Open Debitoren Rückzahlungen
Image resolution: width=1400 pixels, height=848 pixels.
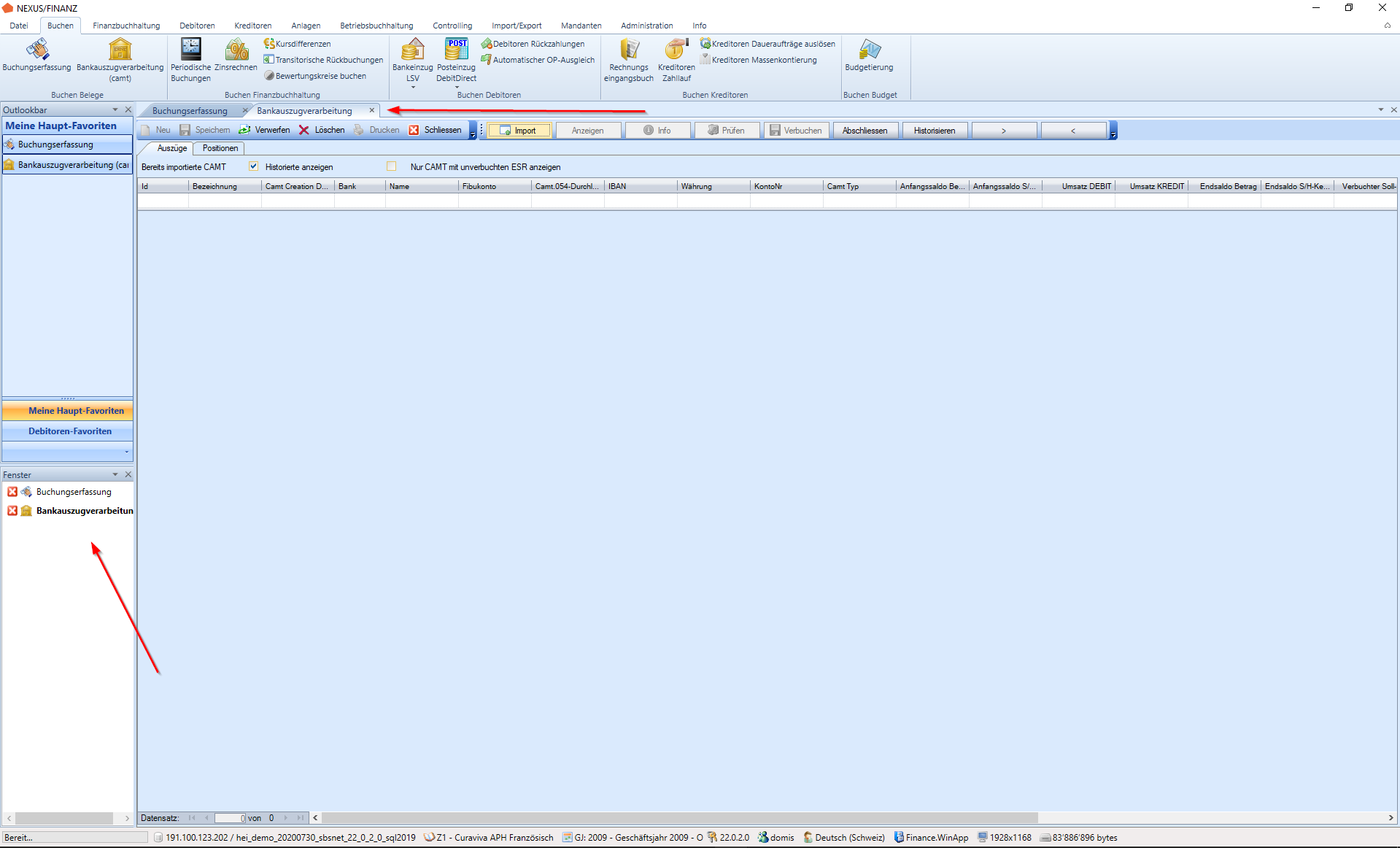click(533, 44)
